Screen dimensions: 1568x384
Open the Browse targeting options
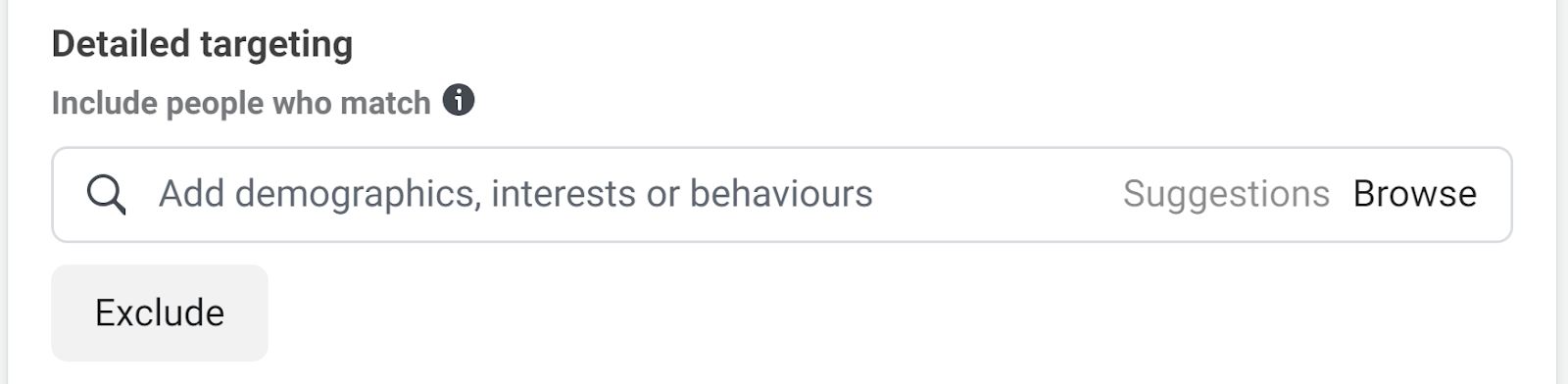click(1414, 194)
